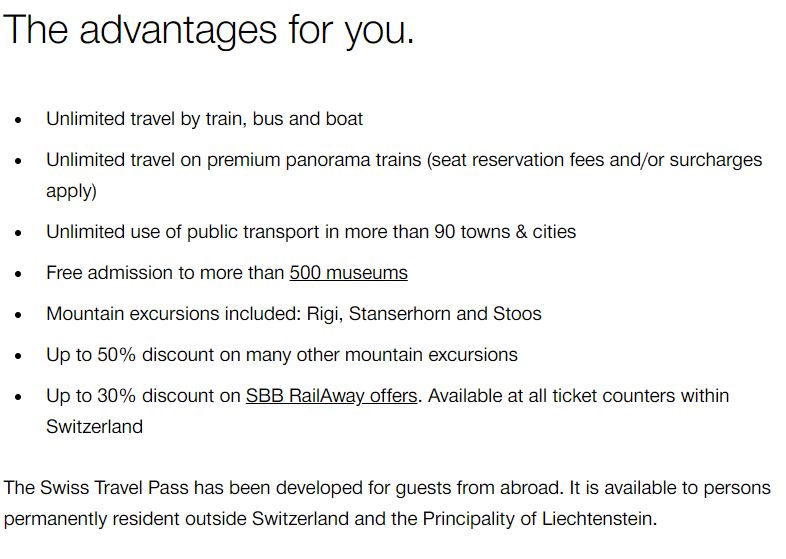Follow the "SBB RailAway offers" link
This screenshot has width=786, height=559.
pos(331,396)
